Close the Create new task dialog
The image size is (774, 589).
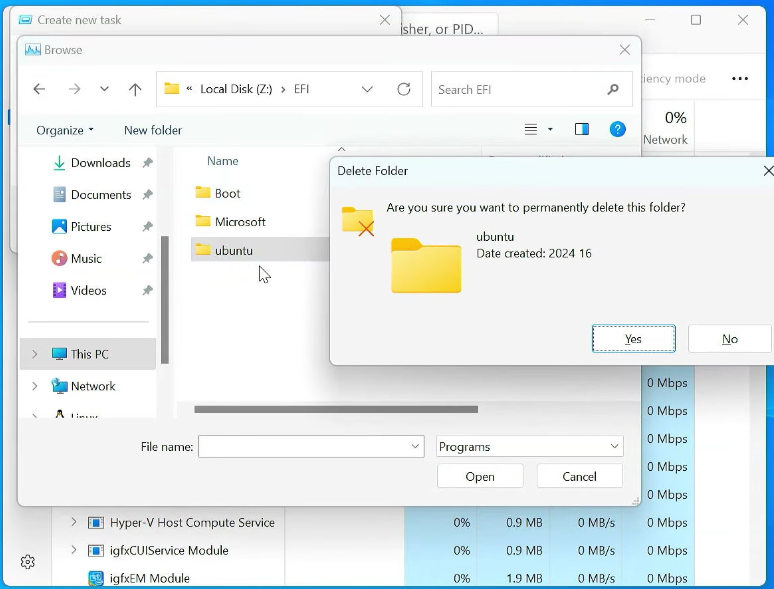[x=385, y=20]
